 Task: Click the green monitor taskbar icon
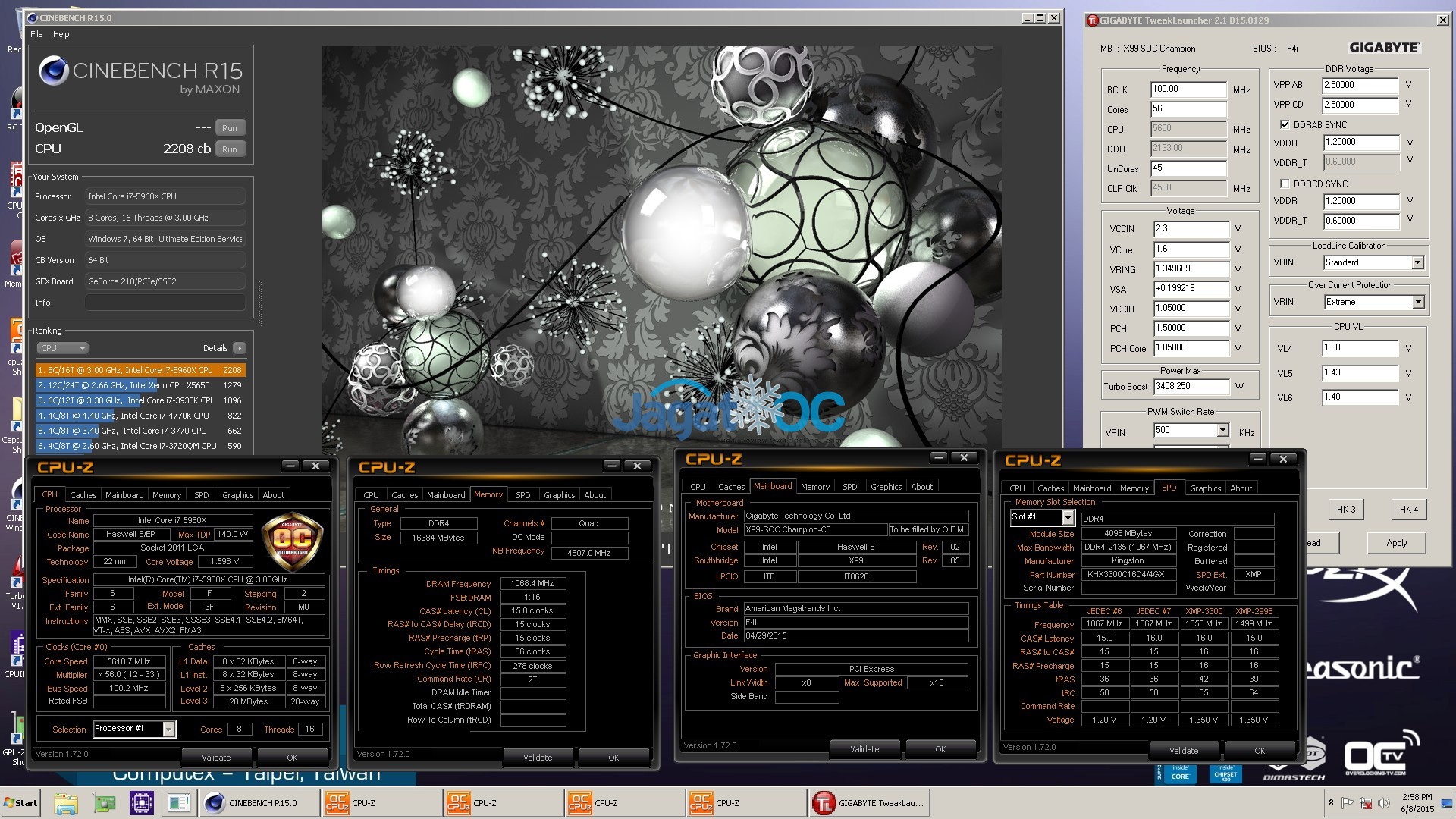click(x=104, y=803)
